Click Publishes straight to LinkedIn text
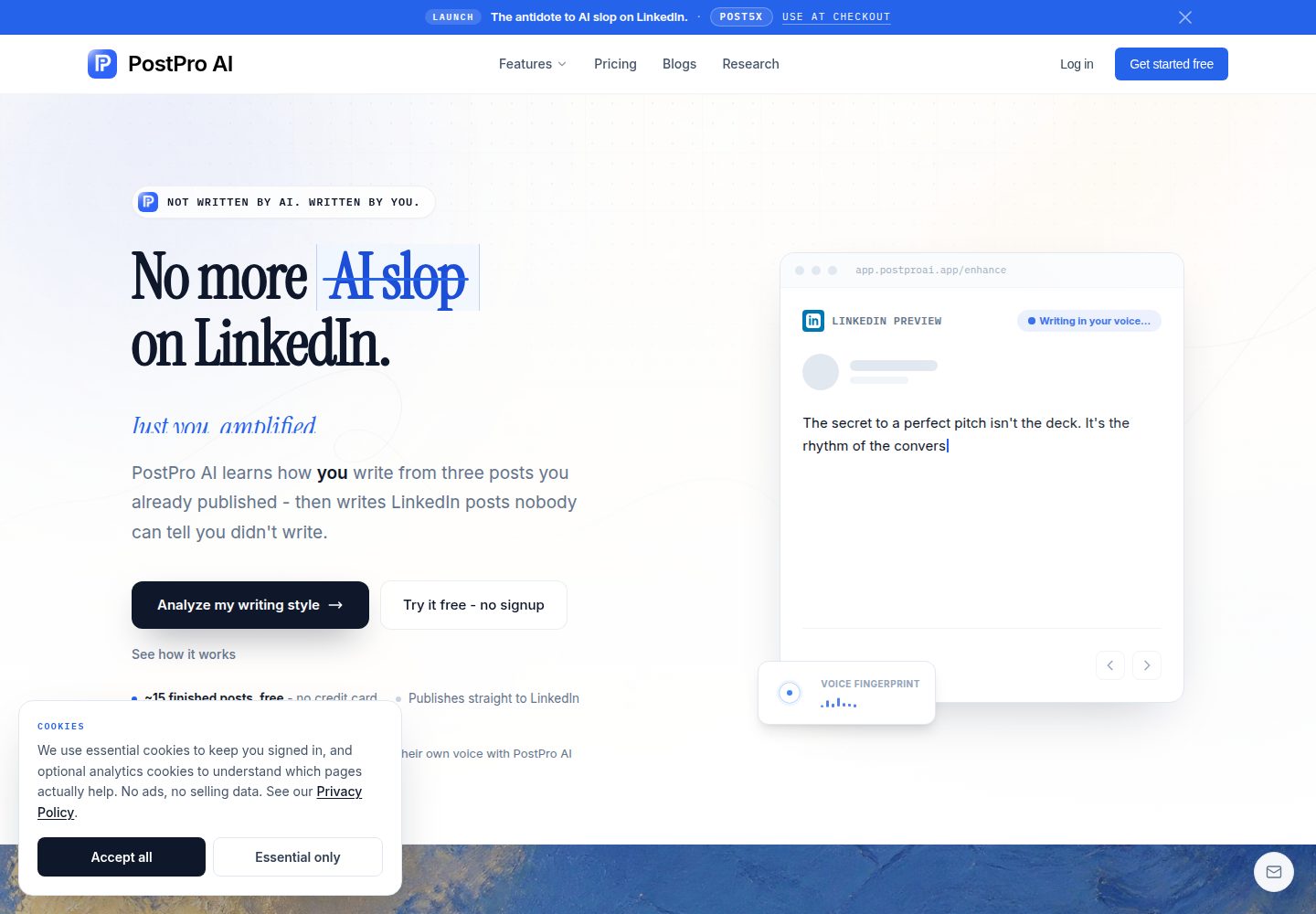This screenshot has width=1316, height=914. [x=493, y=698]
